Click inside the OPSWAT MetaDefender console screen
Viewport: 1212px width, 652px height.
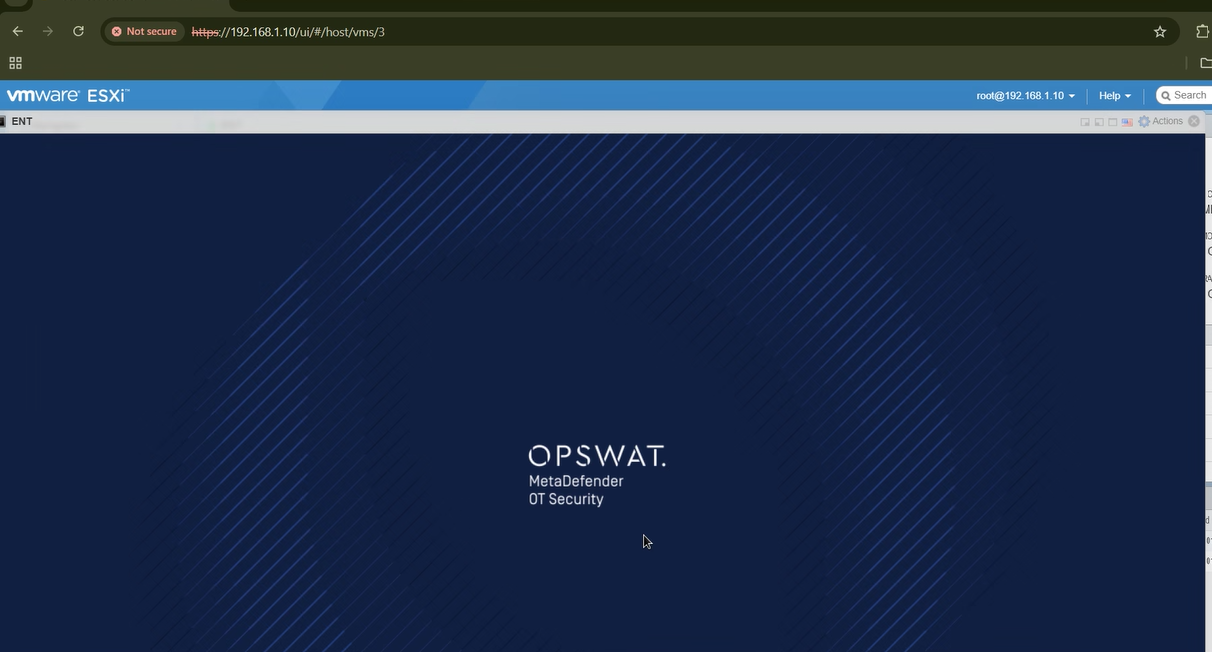click(x=602, y=392)
